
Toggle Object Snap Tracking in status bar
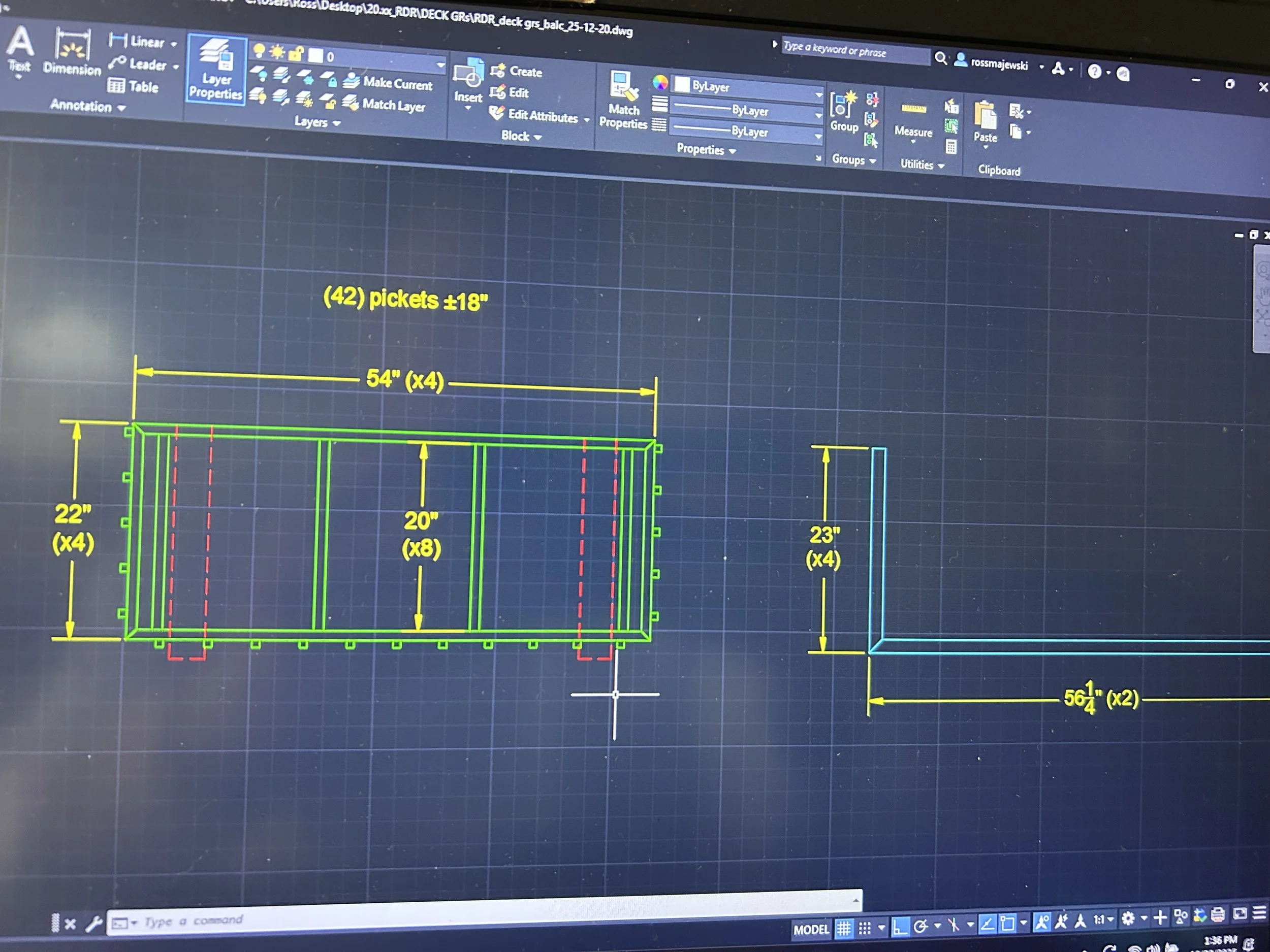[x=987, y=924]
